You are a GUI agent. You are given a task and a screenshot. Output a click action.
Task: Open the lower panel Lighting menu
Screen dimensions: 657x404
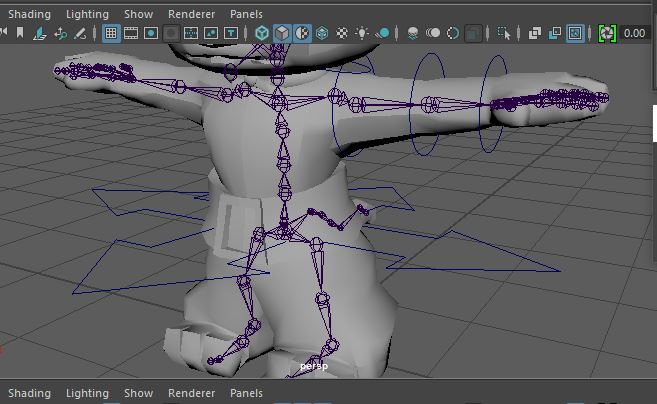[87, 393]
